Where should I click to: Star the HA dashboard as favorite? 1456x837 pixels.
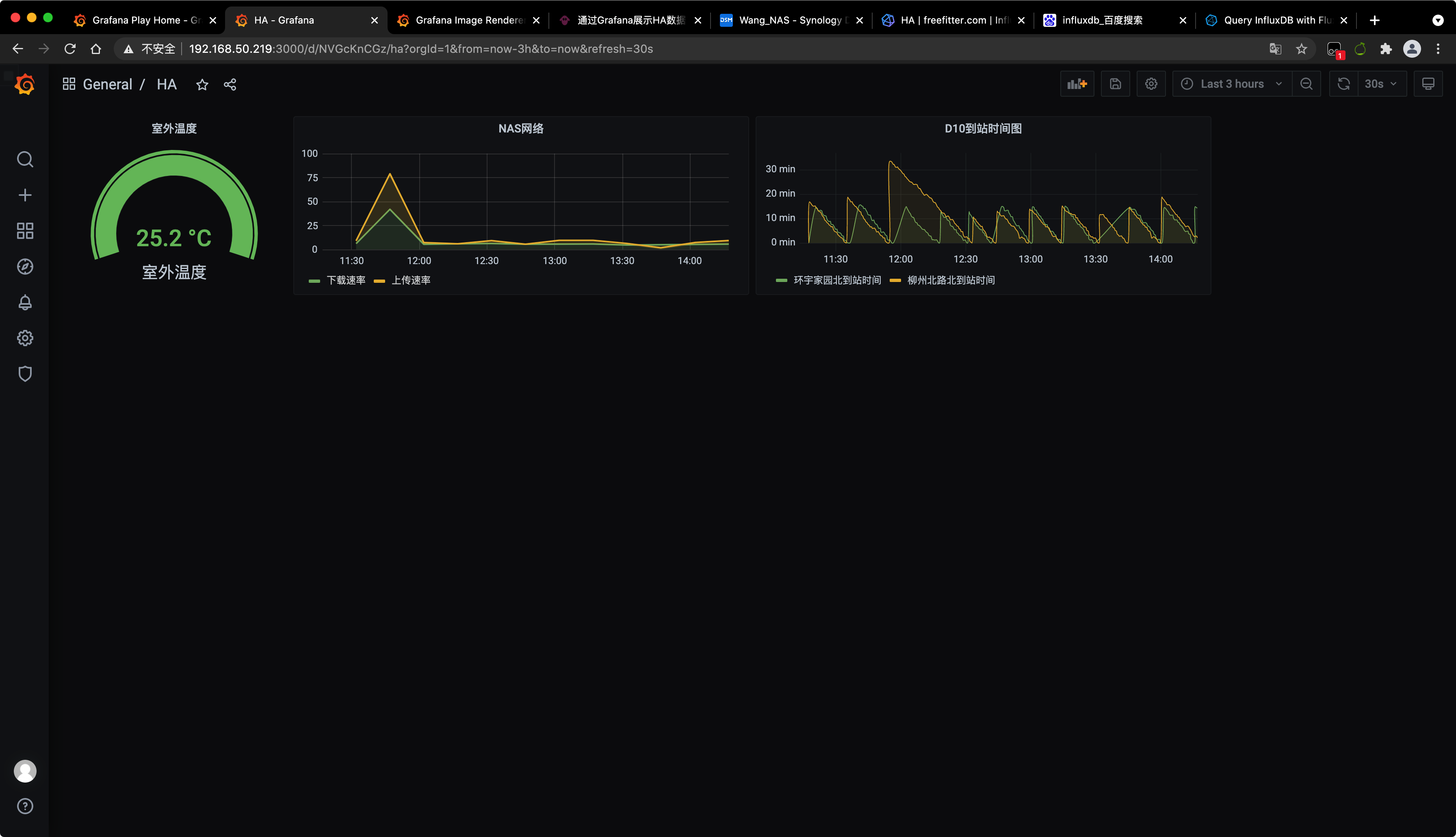pyautogui.click(x=202, y=85)
